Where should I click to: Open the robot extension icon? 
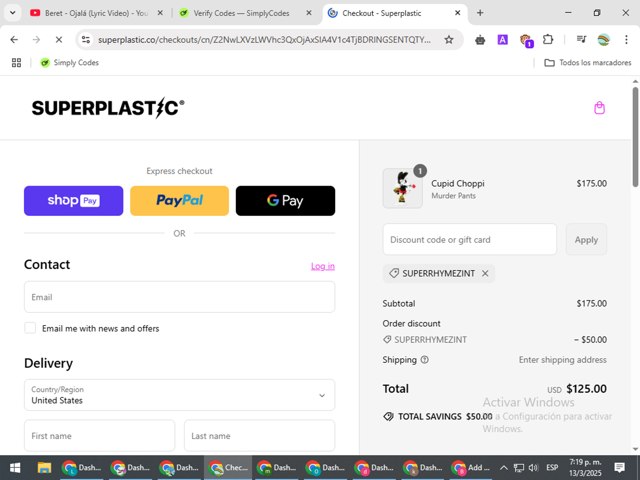[480, 40]
